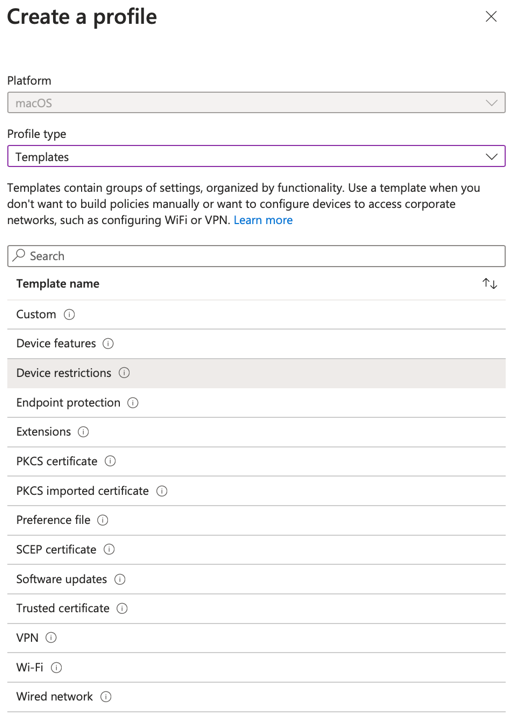Image resolution: width=519 pixels, height=725 pixels.
Task: Show info tooltip for Extensions
Action: [x=83, y=432]
